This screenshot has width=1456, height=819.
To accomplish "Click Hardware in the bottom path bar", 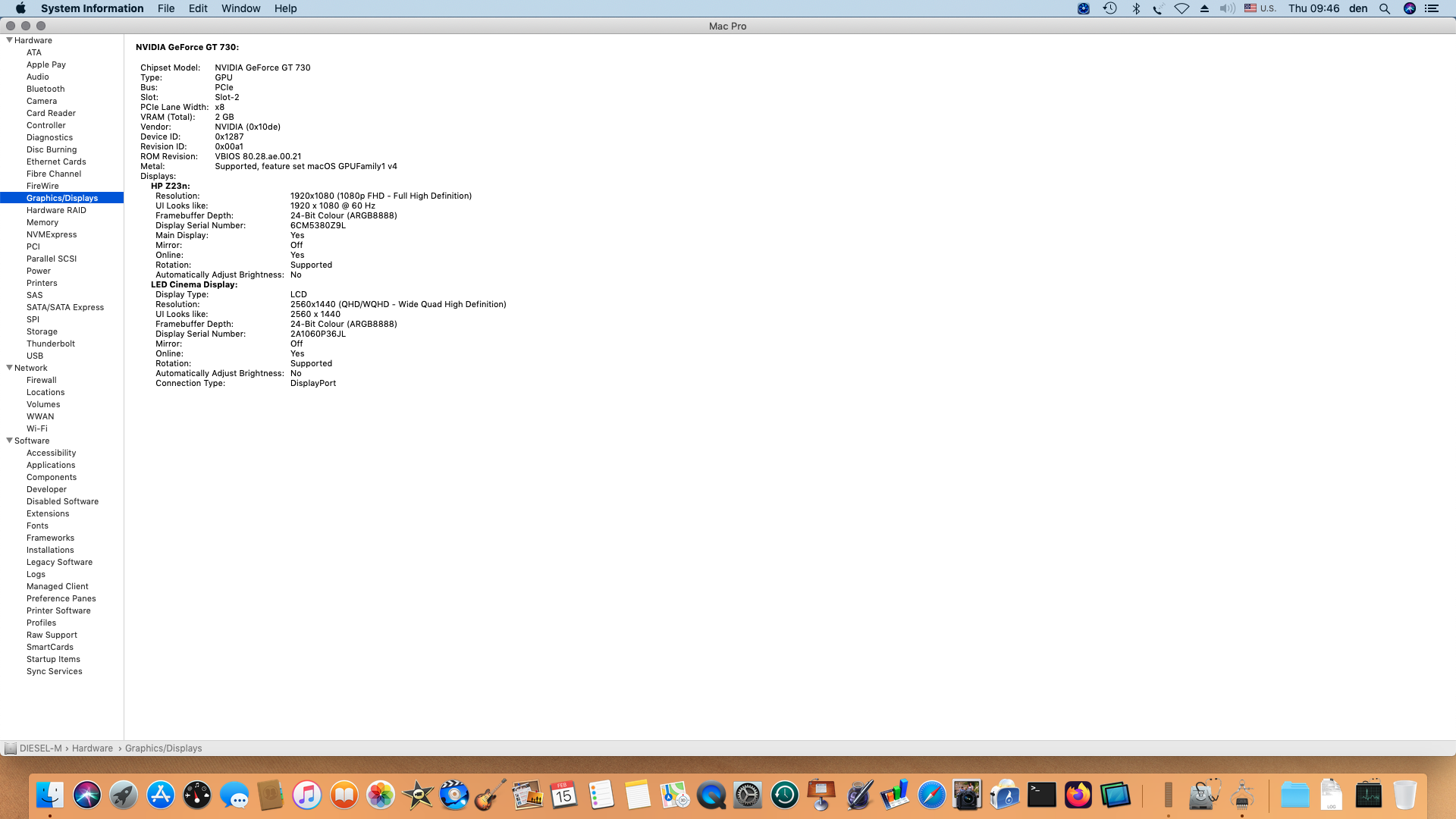I will coord(93,748).
